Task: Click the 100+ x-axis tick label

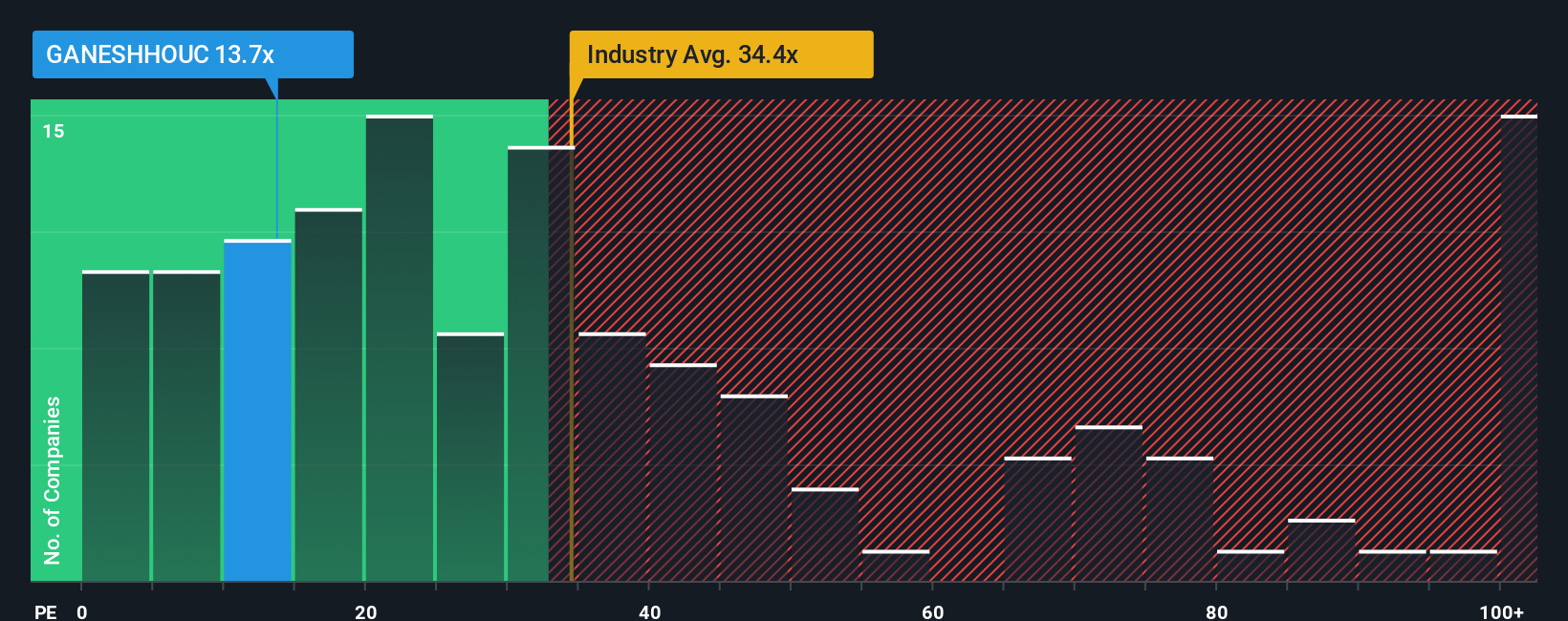Action: 1502,611
